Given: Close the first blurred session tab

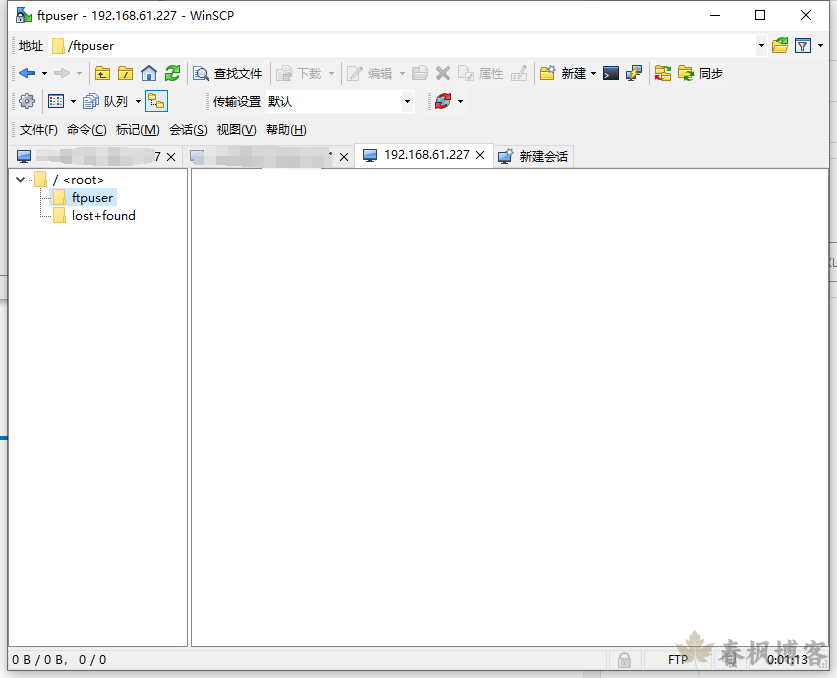Looking at the screenshot, I should (171, 157).
